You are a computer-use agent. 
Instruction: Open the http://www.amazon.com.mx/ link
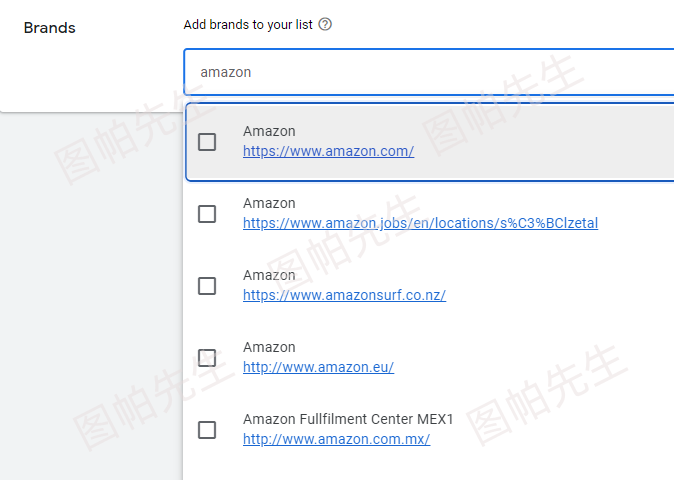(x=336, y=439)
